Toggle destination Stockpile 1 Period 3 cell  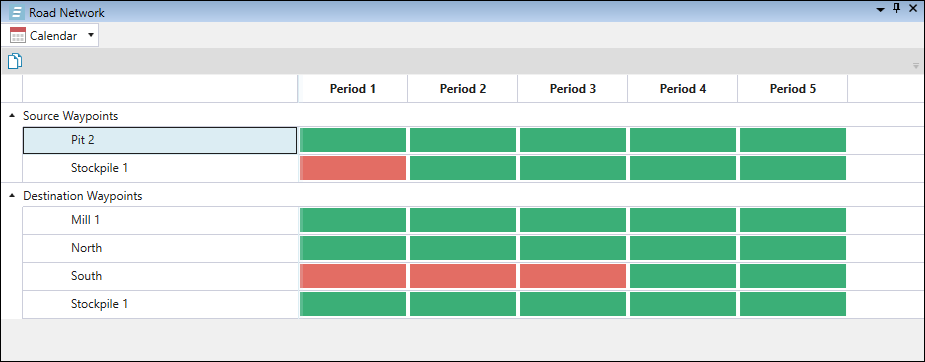[573, 304]
